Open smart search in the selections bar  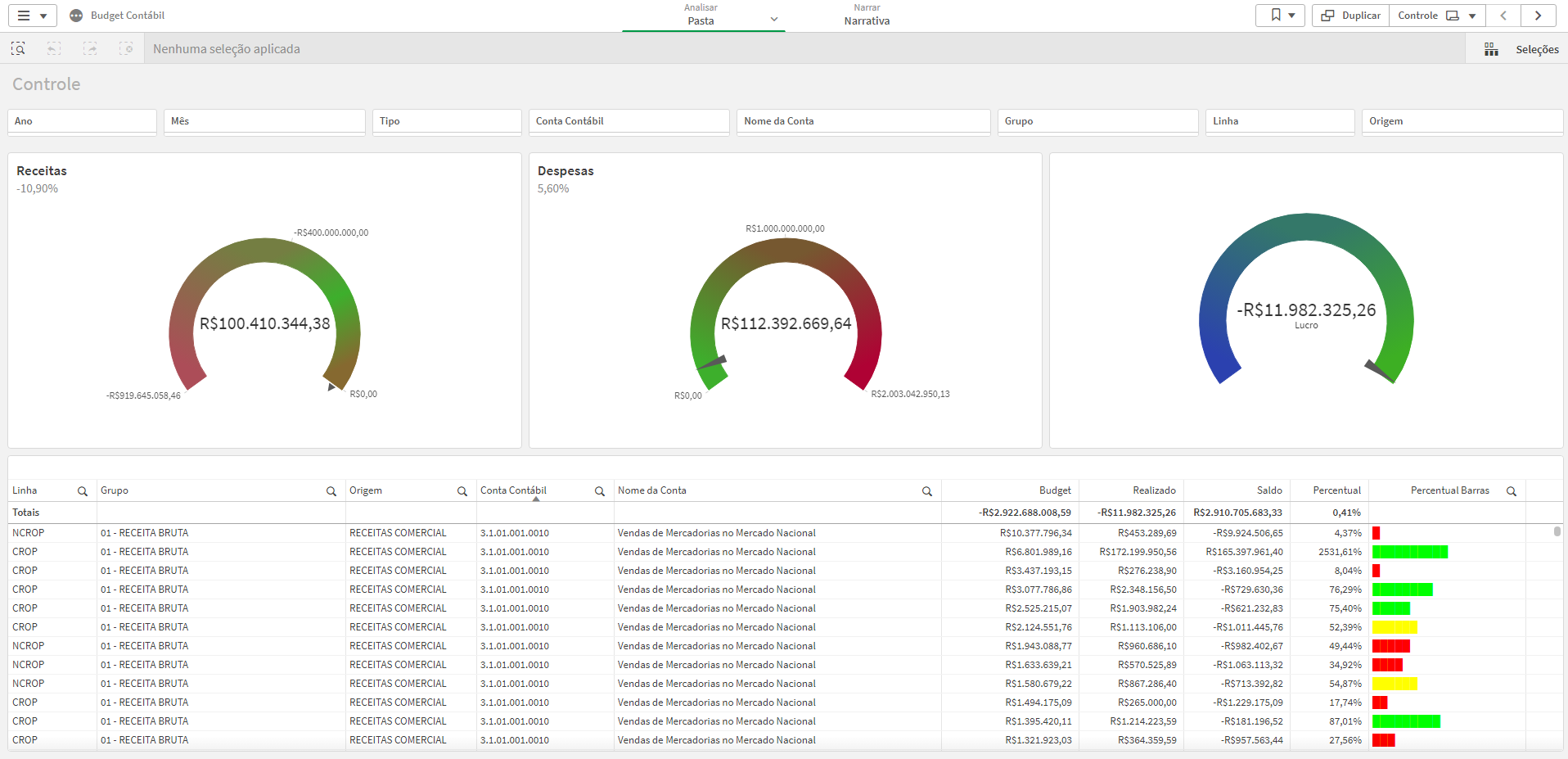(x=18, y=48)
